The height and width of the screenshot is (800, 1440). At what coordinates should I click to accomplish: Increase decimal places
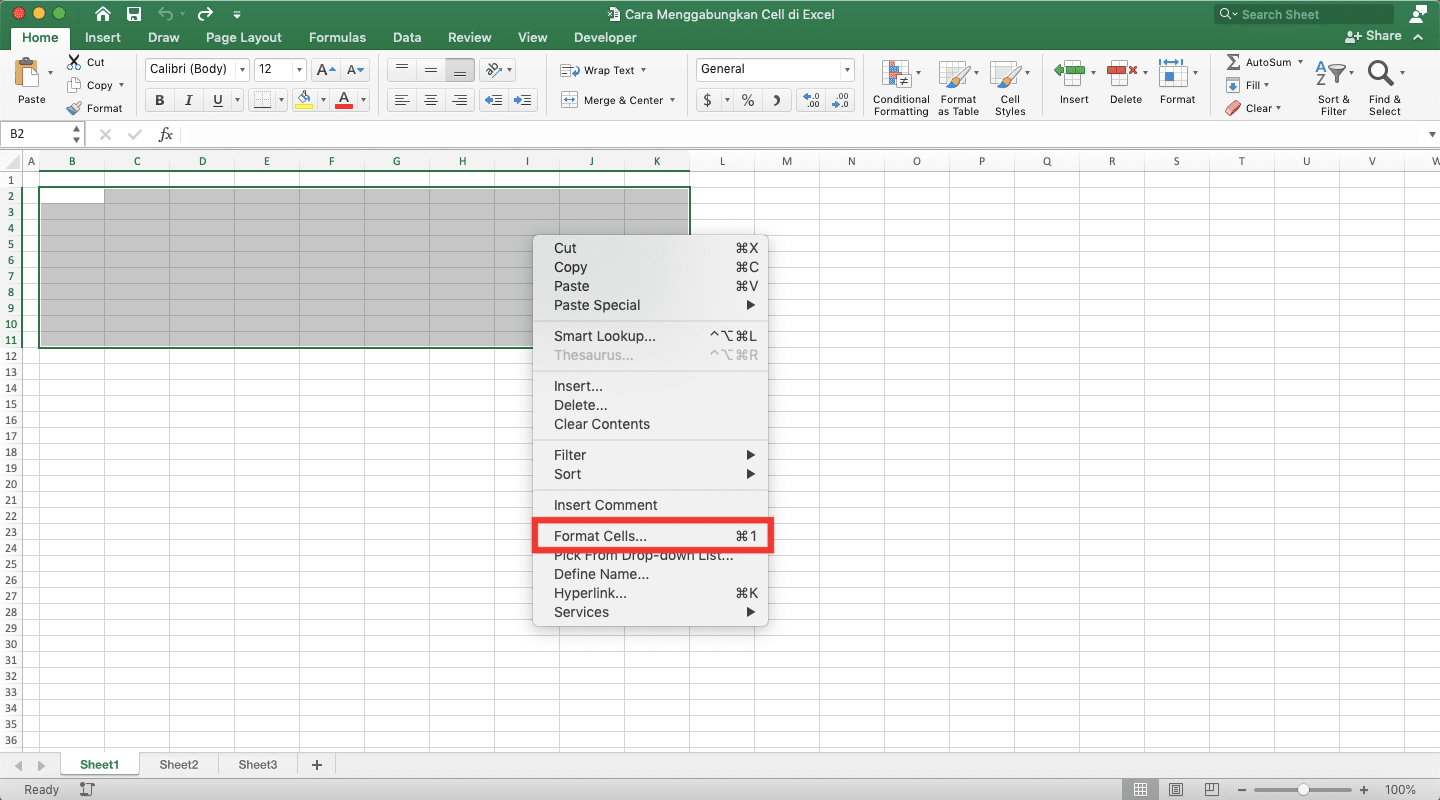(x=812, y=100)
